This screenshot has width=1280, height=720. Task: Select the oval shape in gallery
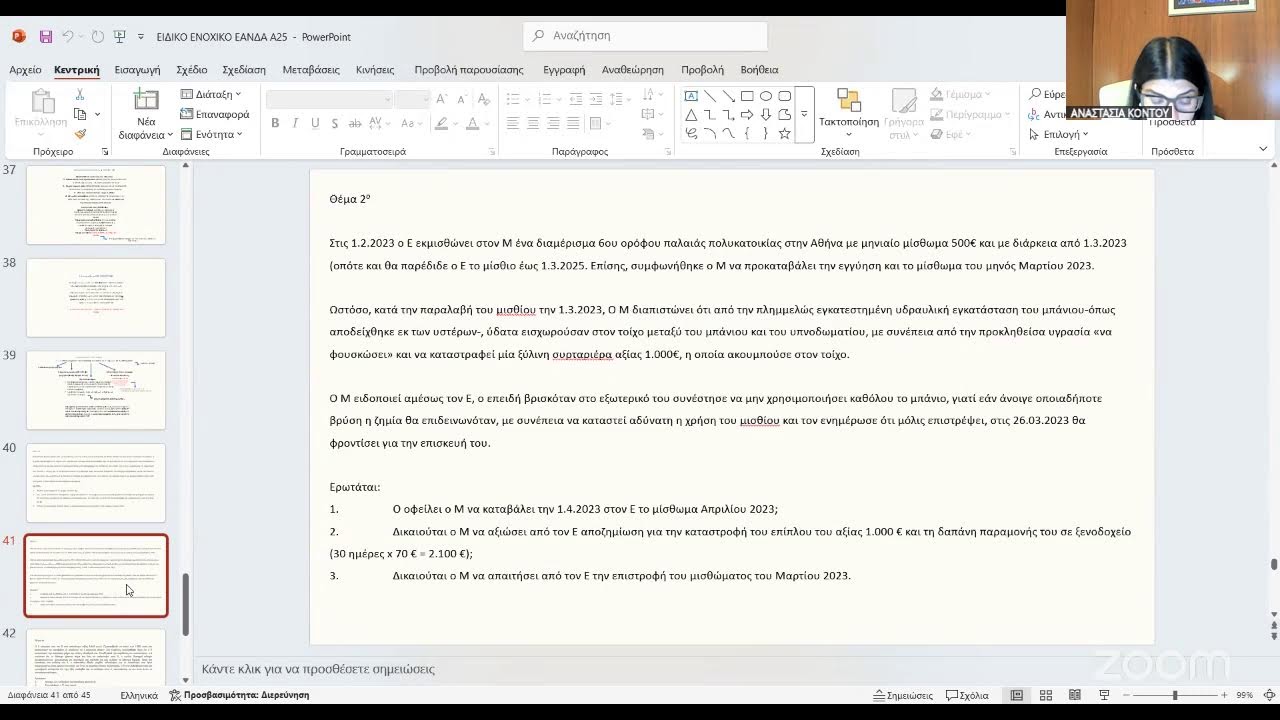[x=766, y=96]
